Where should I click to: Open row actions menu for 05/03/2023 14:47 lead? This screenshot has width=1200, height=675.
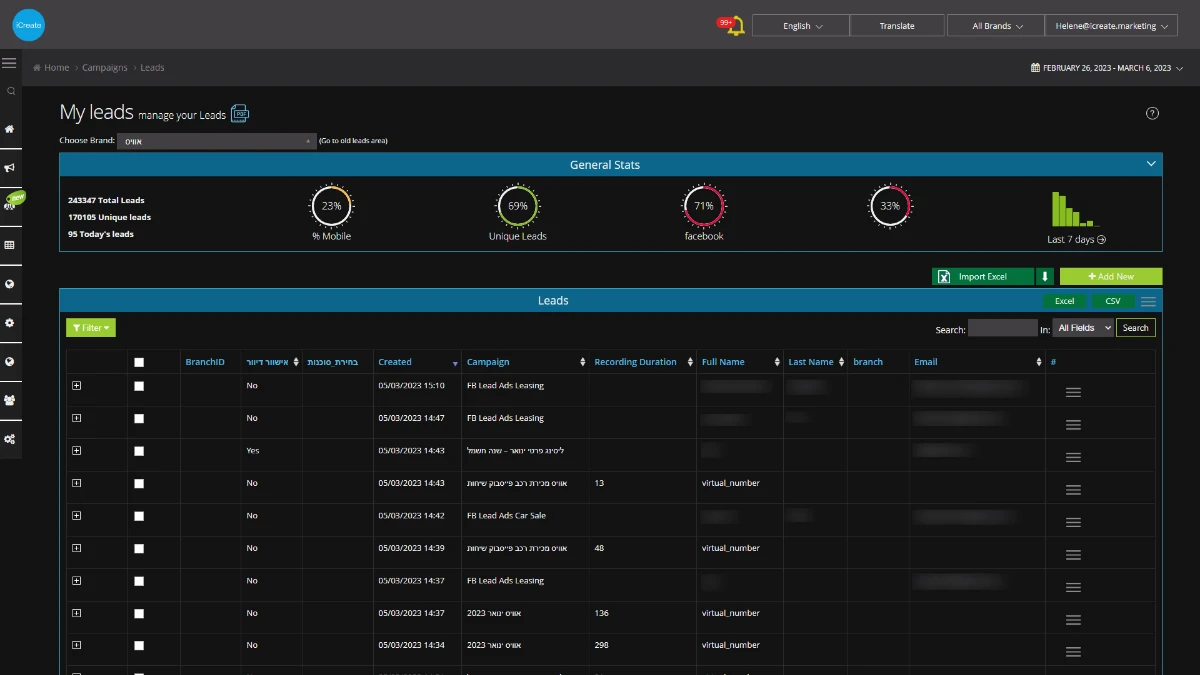1073,425
